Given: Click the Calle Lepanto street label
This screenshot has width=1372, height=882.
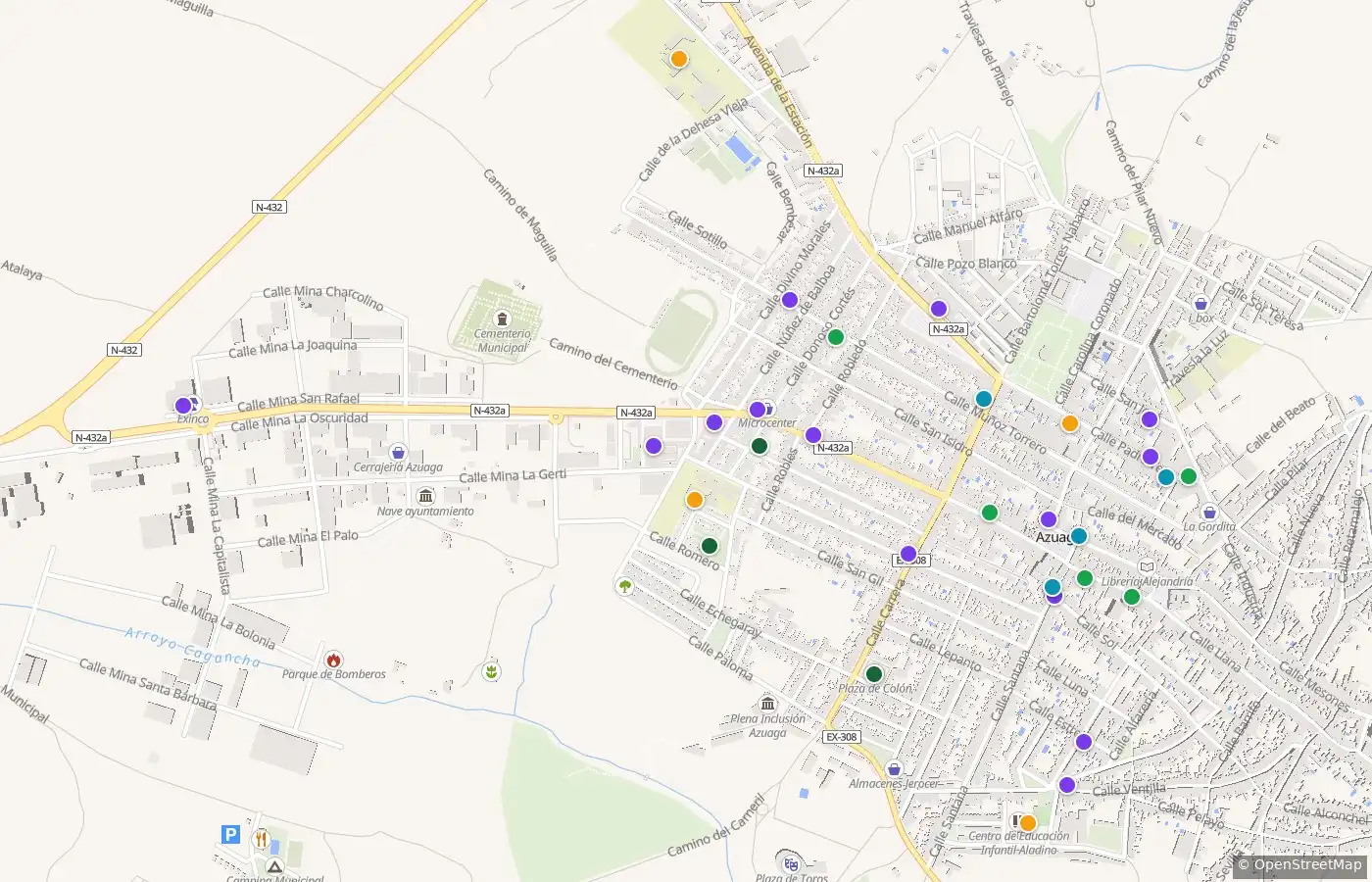Looking at the screenshot, I should (945, 653).
